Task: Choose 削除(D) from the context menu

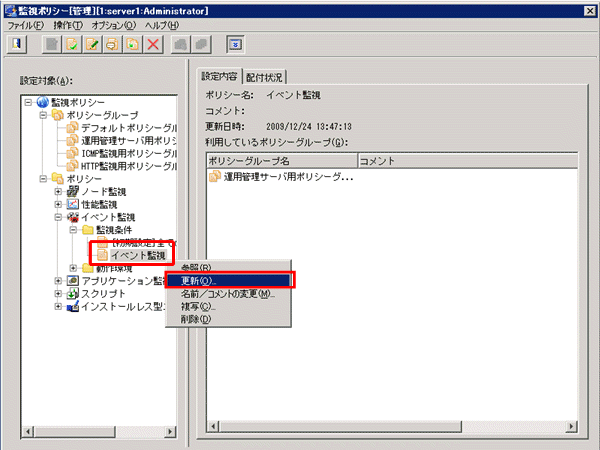Action: pyautogui.click(x=196, y=320)
